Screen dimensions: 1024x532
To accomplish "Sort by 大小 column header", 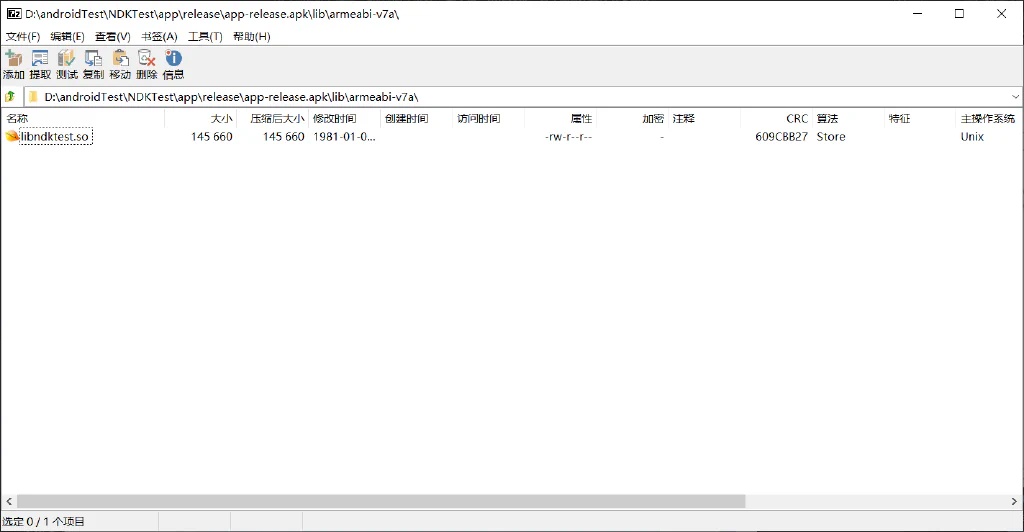I will click(x=200, y=118).
